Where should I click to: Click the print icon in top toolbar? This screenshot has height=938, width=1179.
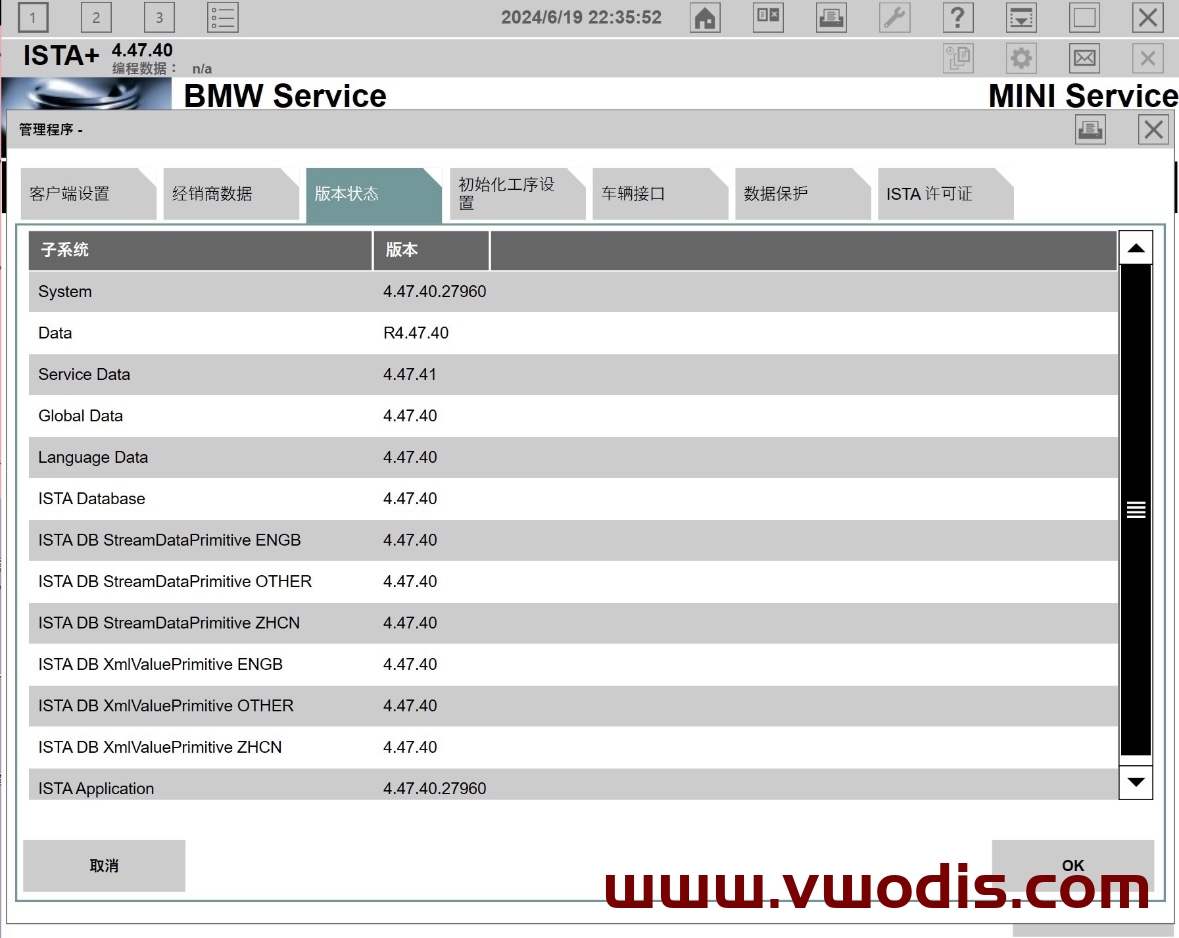pos(831,17)
